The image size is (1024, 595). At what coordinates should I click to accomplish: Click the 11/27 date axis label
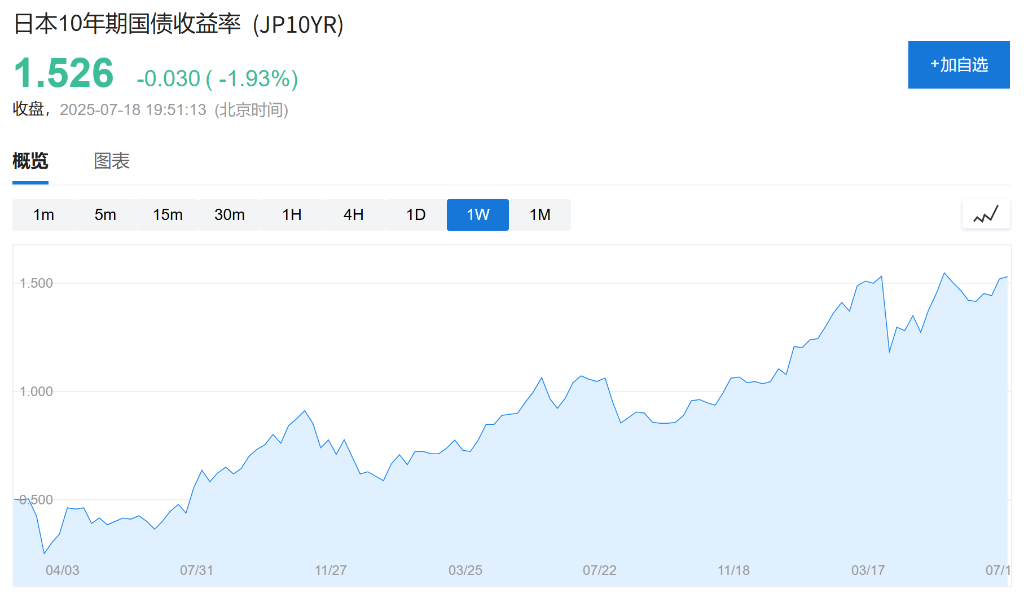tap(330, 570)
